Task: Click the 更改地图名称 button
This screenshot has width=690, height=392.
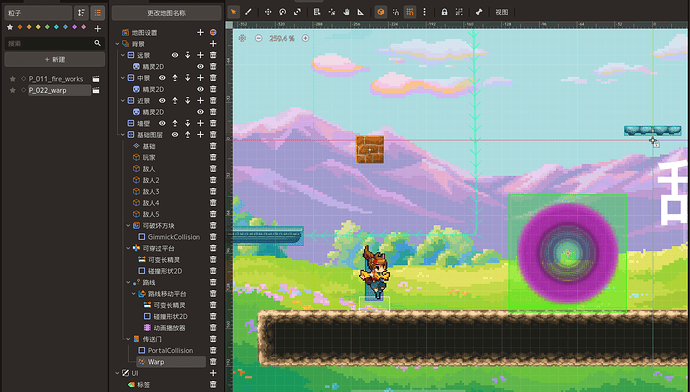Action: (x=166, y=13)
